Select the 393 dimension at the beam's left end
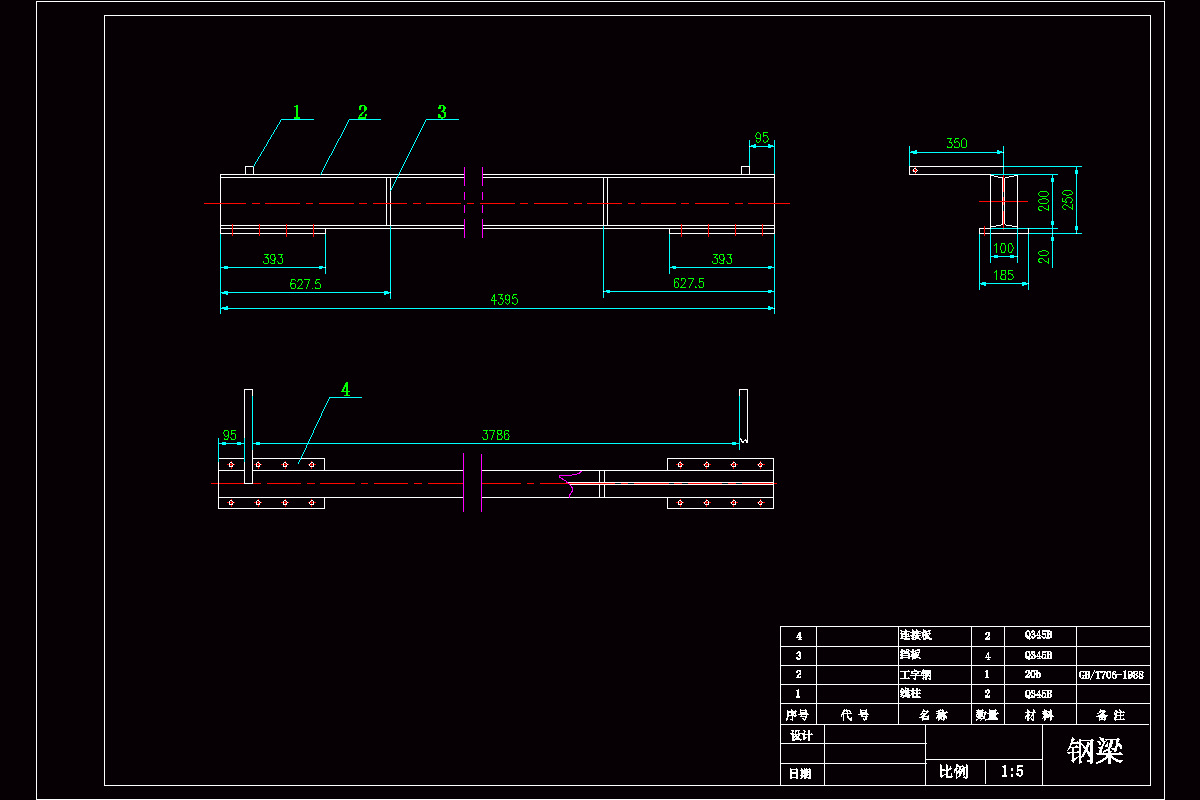The image size is (1200, 800). (273, 259)
